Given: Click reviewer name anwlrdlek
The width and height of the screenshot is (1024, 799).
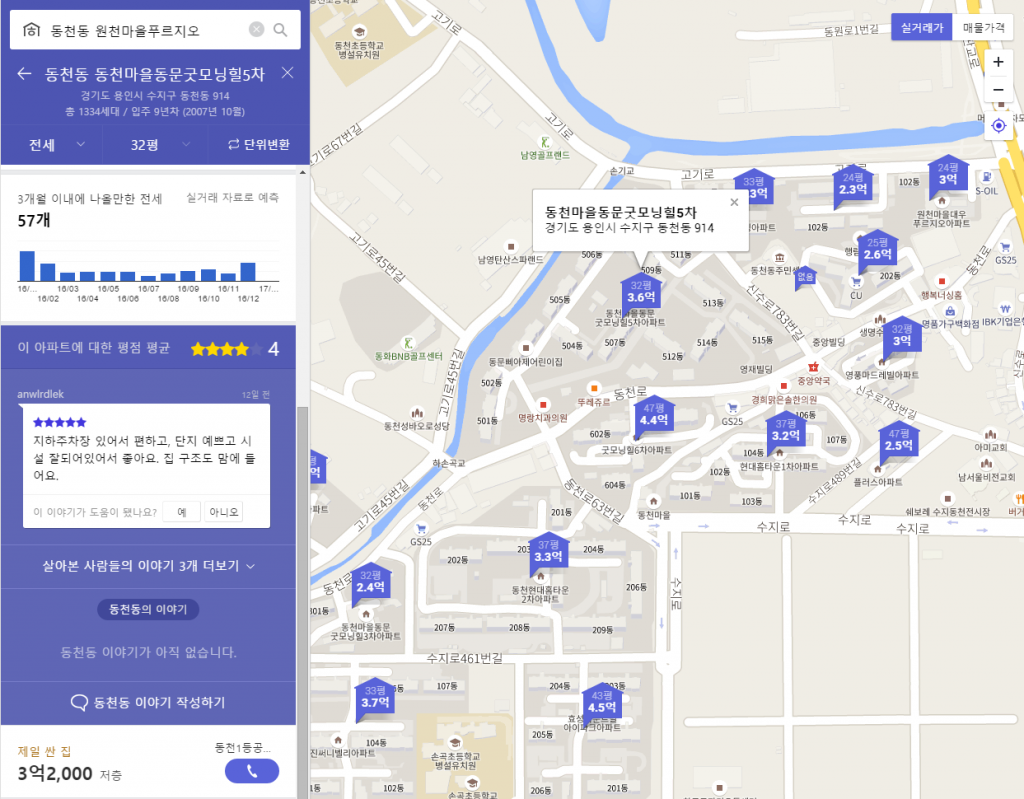Looking at the screenshot, I should click(x=40, y=394).
